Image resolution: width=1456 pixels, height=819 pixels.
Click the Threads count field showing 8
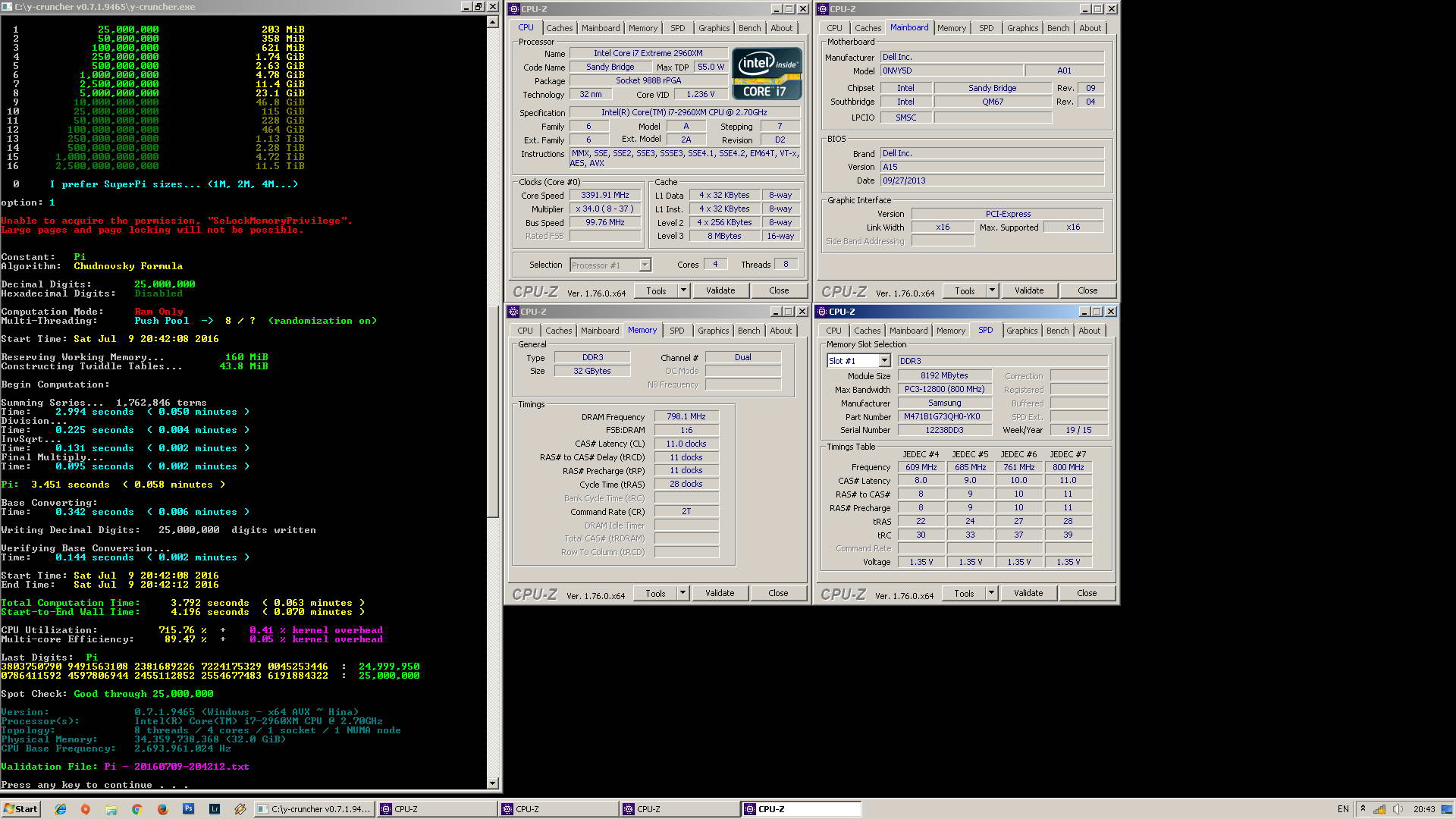(x=786, y=264)
